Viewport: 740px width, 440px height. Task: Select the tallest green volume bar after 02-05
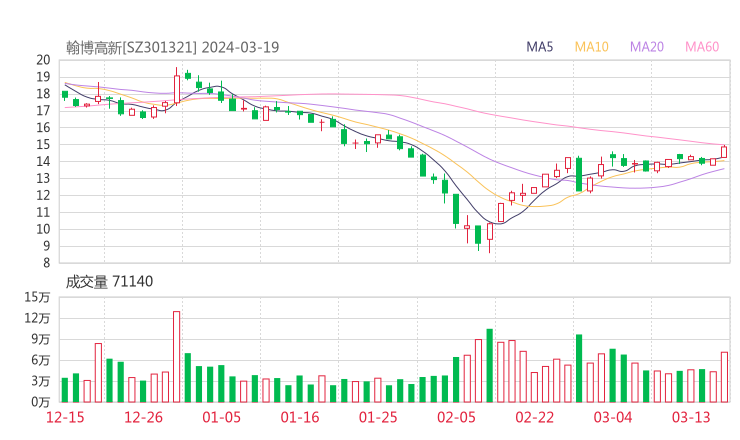(489, 366)
